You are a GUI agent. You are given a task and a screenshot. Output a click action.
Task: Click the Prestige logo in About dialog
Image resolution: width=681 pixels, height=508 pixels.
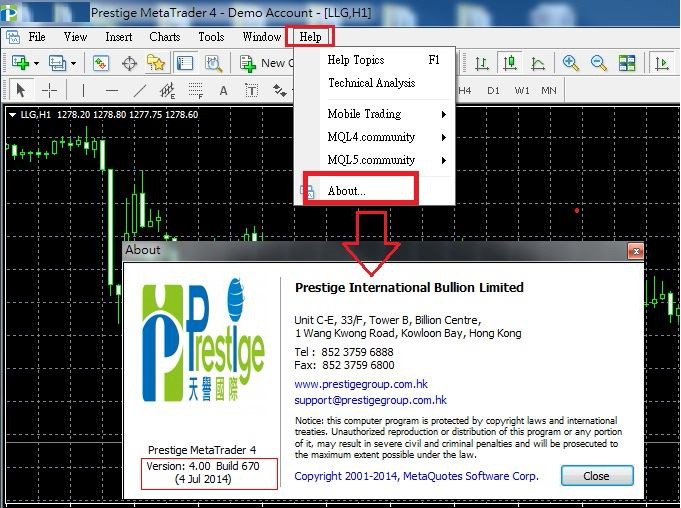tap(203, 340)
